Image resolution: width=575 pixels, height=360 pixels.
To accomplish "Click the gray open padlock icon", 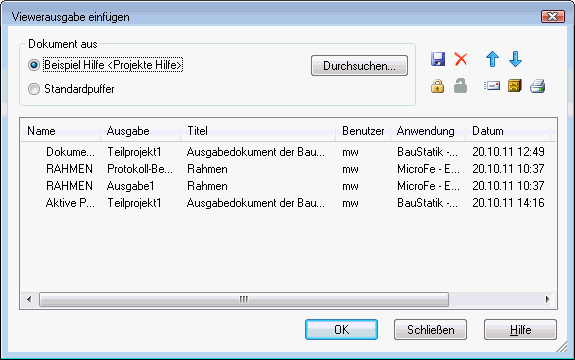I will tap(460, 86).
